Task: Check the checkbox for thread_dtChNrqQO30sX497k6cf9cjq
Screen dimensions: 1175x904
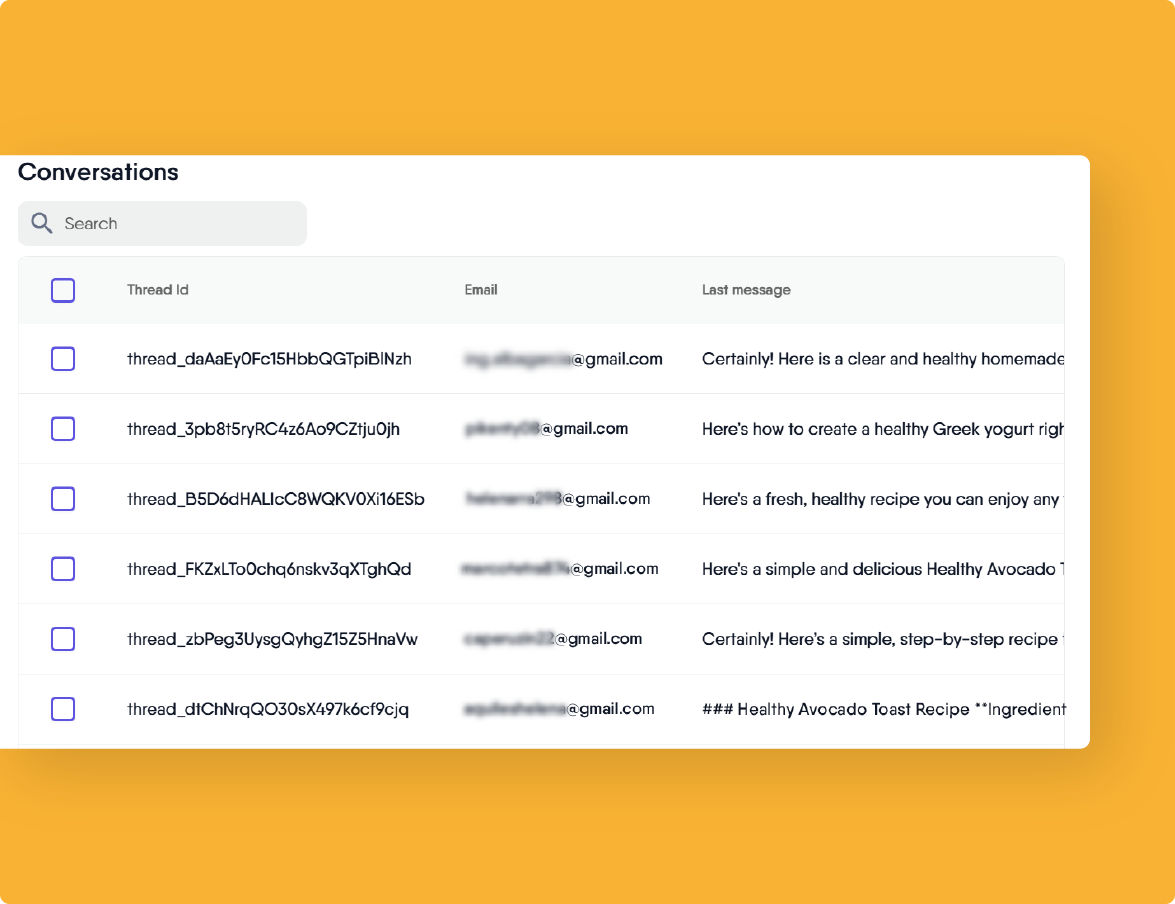Action: pyautogui.click(x=63, y=708)
